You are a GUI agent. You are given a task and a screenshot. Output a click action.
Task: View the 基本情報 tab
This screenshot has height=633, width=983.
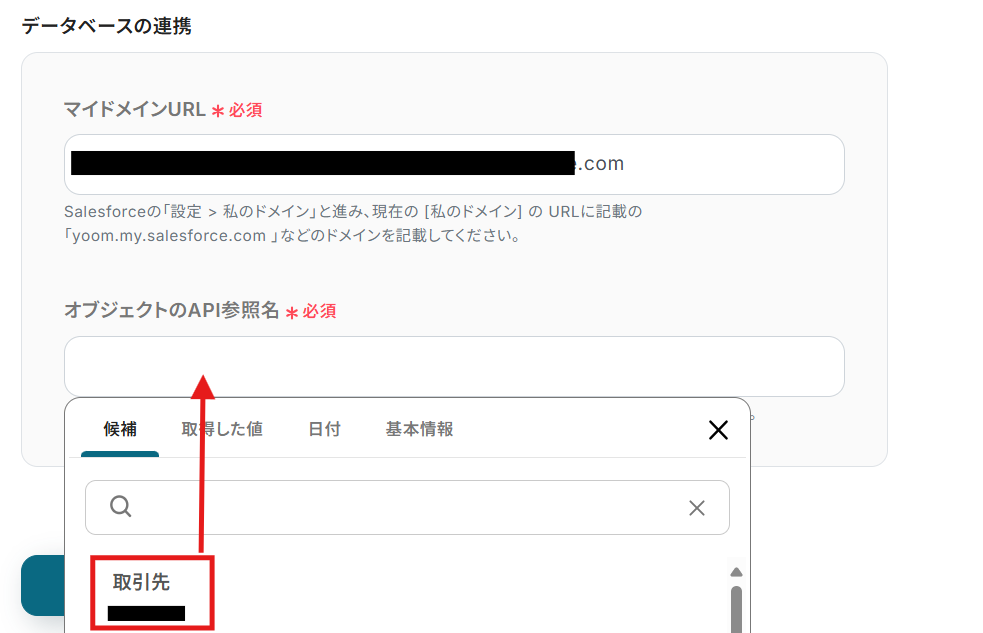418,429
